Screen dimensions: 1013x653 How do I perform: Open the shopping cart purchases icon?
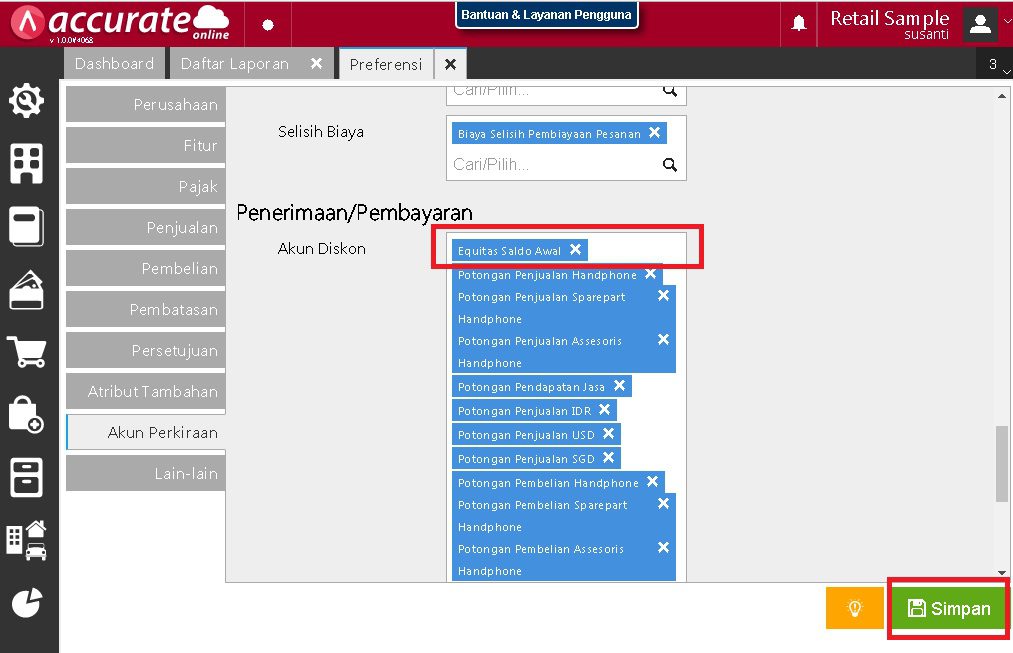tap(27, 351)
